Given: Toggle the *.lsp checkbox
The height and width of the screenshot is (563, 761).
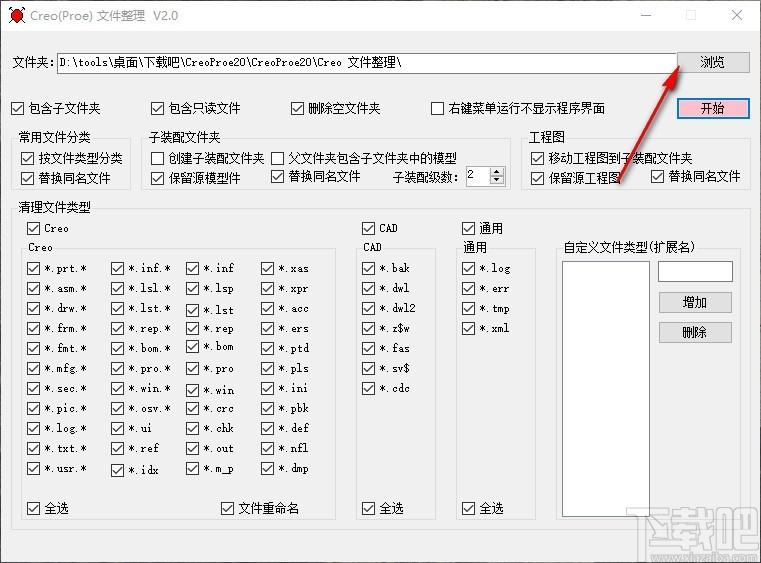Looking at the screenshot, I should [x=193, y=288].
